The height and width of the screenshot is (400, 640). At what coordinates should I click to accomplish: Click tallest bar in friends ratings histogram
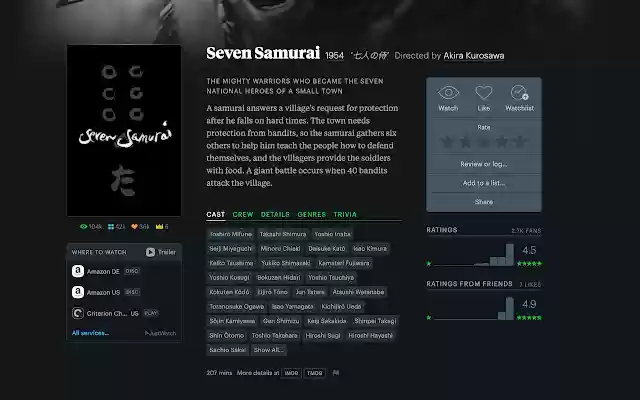click(x=510, y=308)
